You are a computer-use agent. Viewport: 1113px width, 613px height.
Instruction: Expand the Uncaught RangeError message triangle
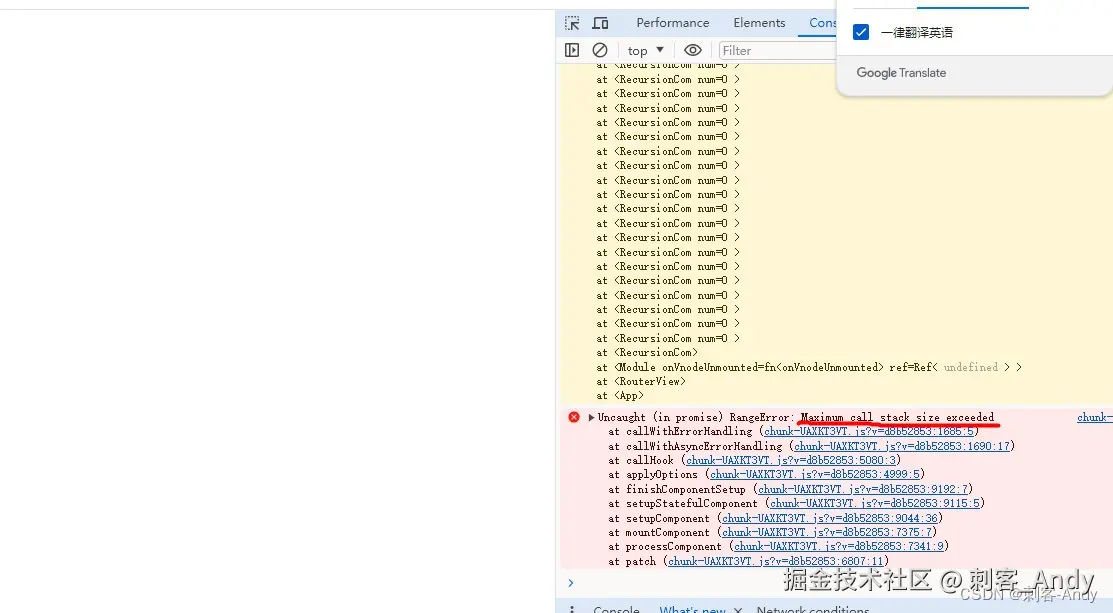click(x=591, y=417)
